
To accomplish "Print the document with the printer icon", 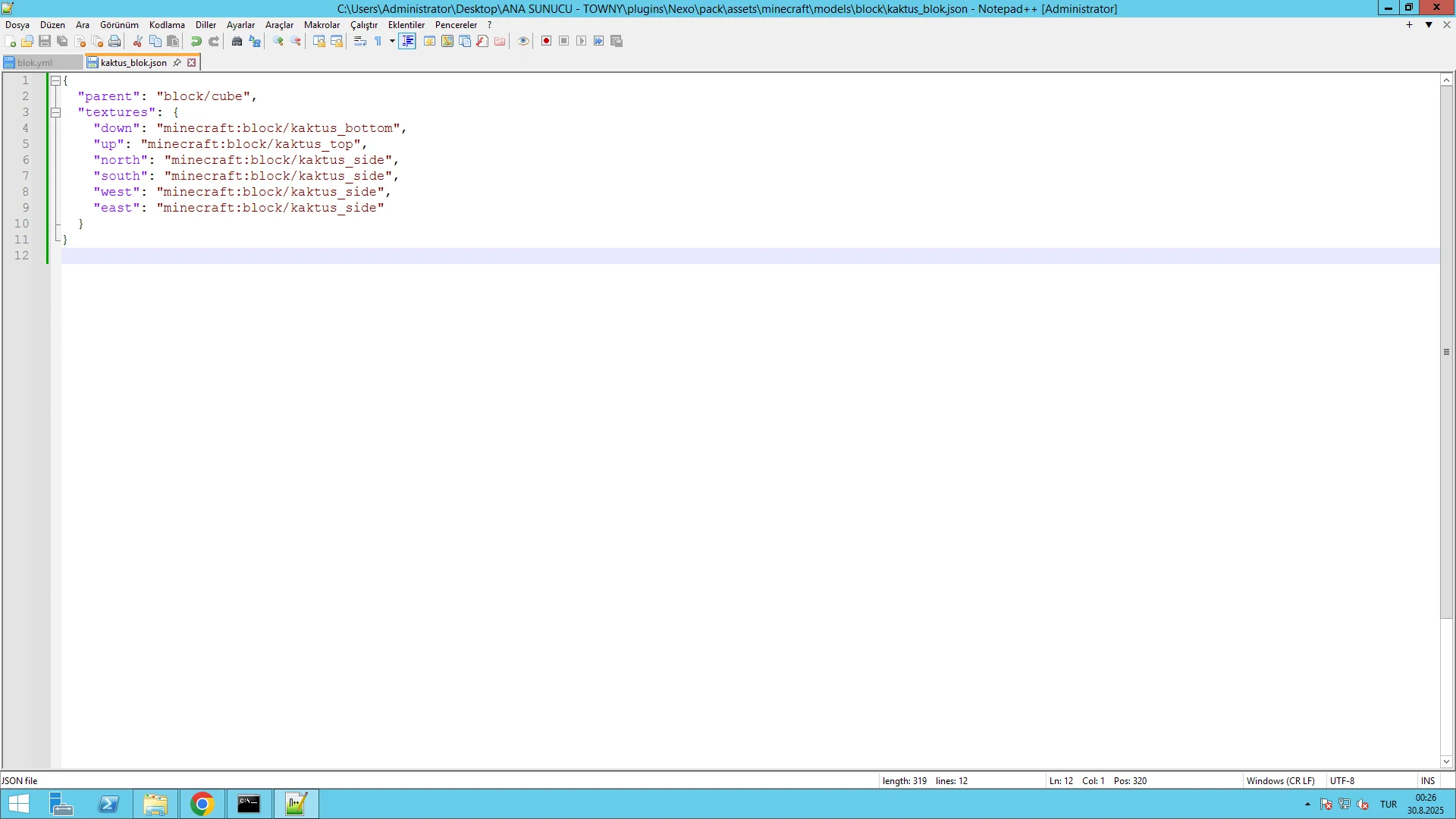I will click(115, 41).
